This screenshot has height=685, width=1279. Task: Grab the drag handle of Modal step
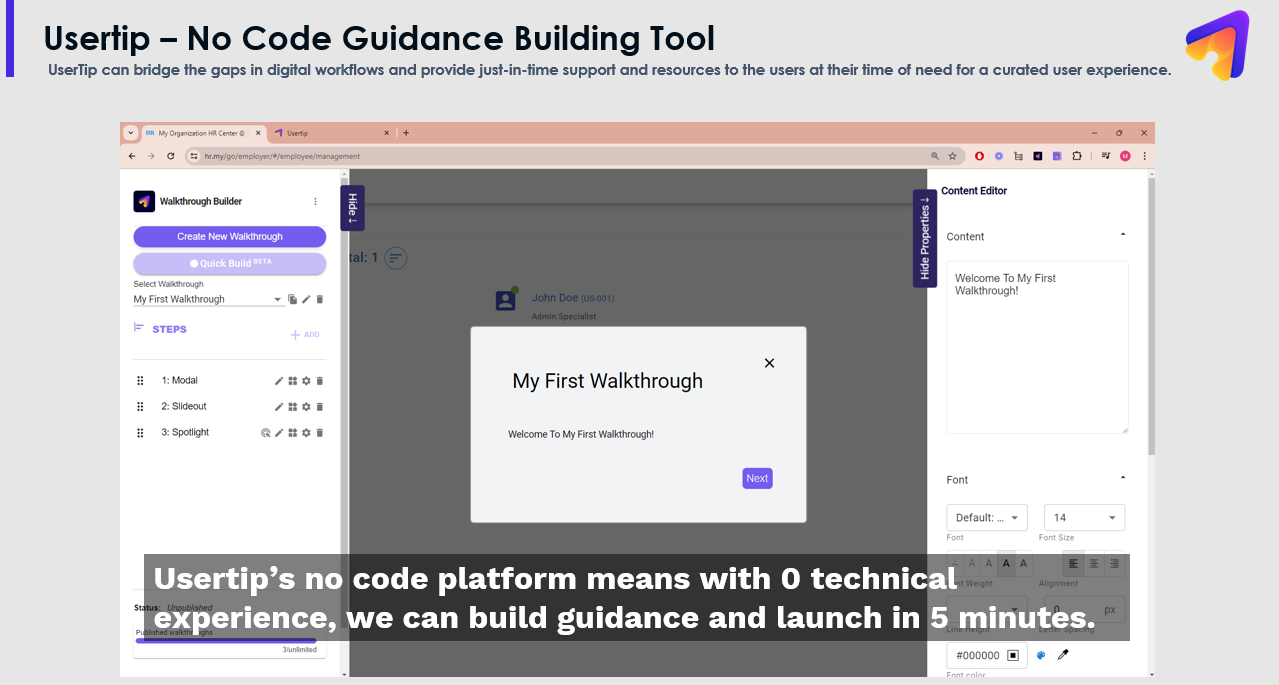pos(141,381)
